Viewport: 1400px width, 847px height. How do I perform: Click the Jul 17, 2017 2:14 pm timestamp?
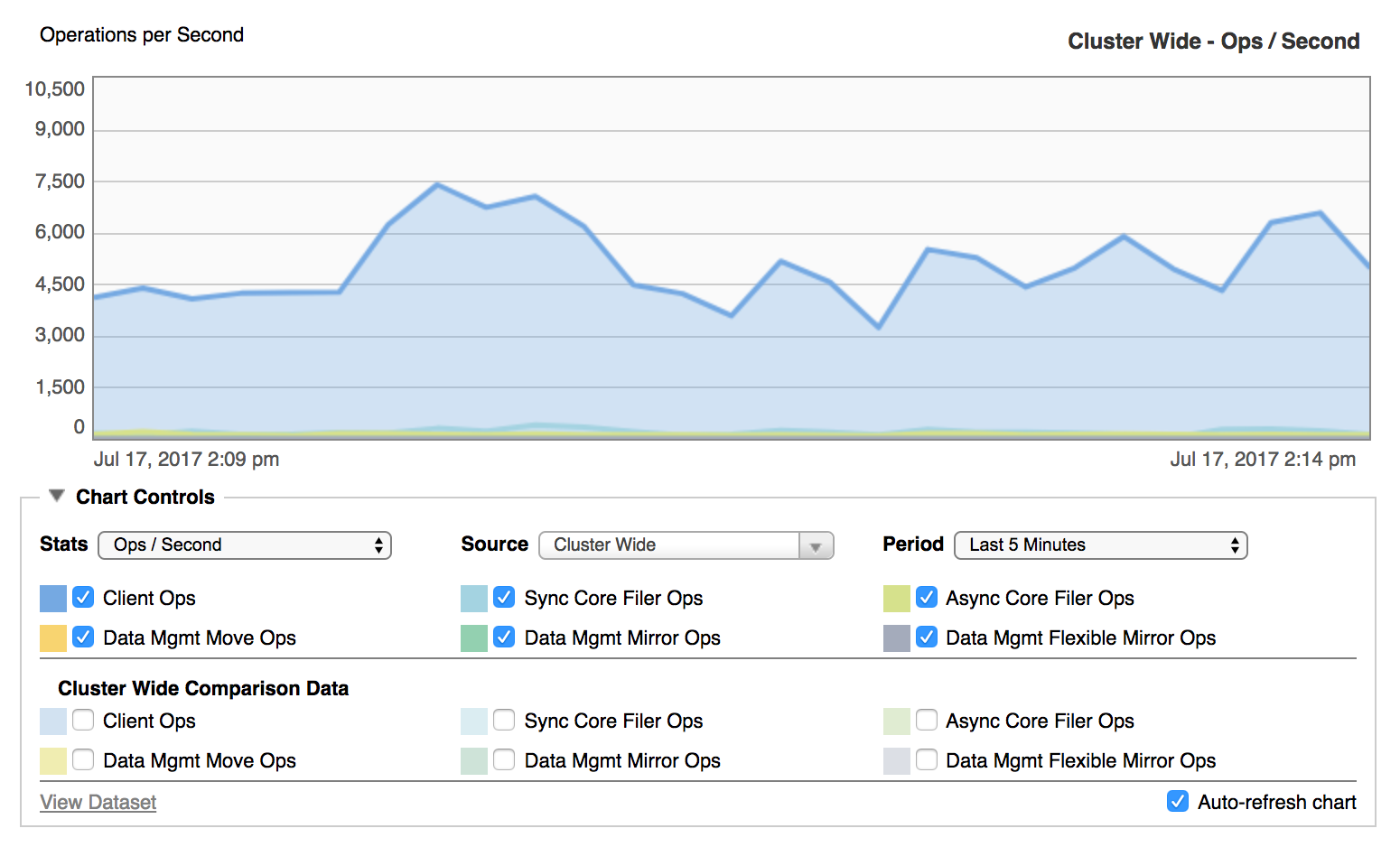click(1263, 460)
